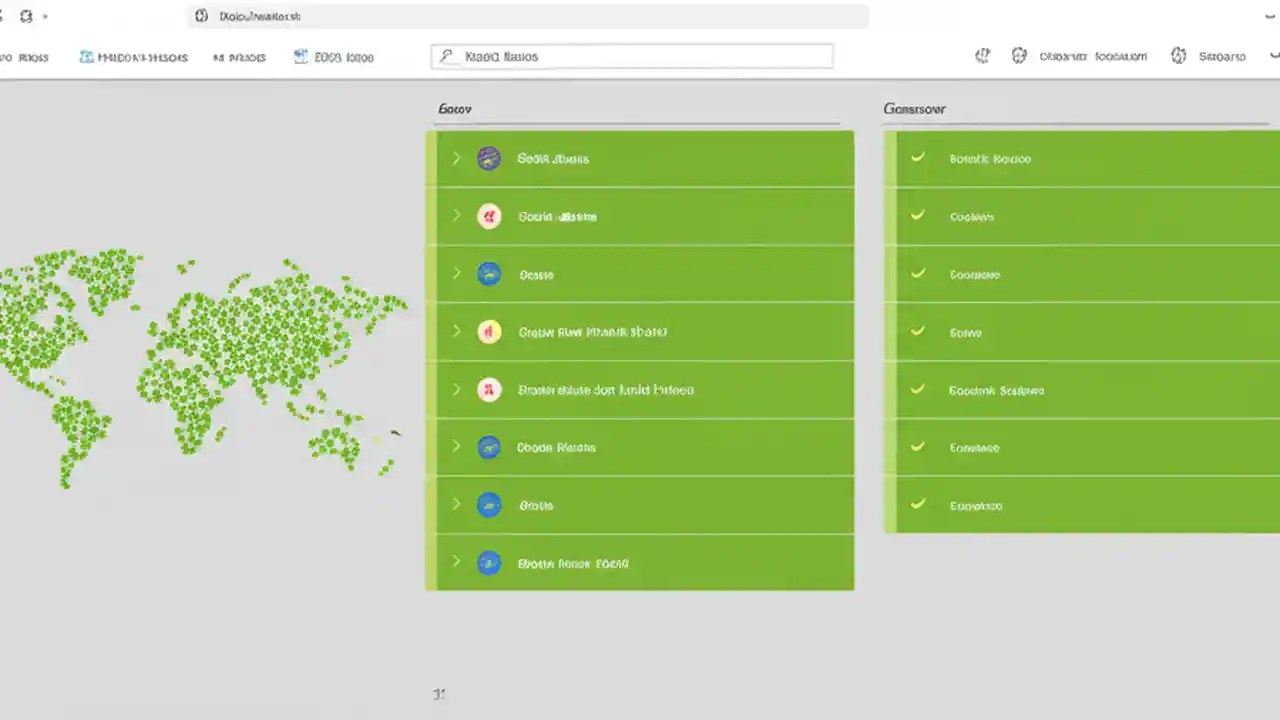Switch to the second tab in the top navigation
This screenshot has height=720, width=1280.
(133, 57)
